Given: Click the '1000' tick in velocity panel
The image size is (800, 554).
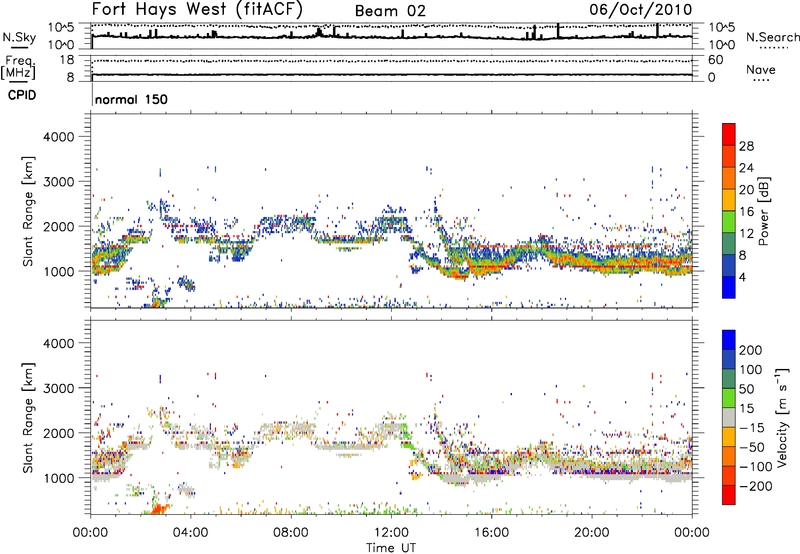Looking at the screenshot, I should coord(59,478).
